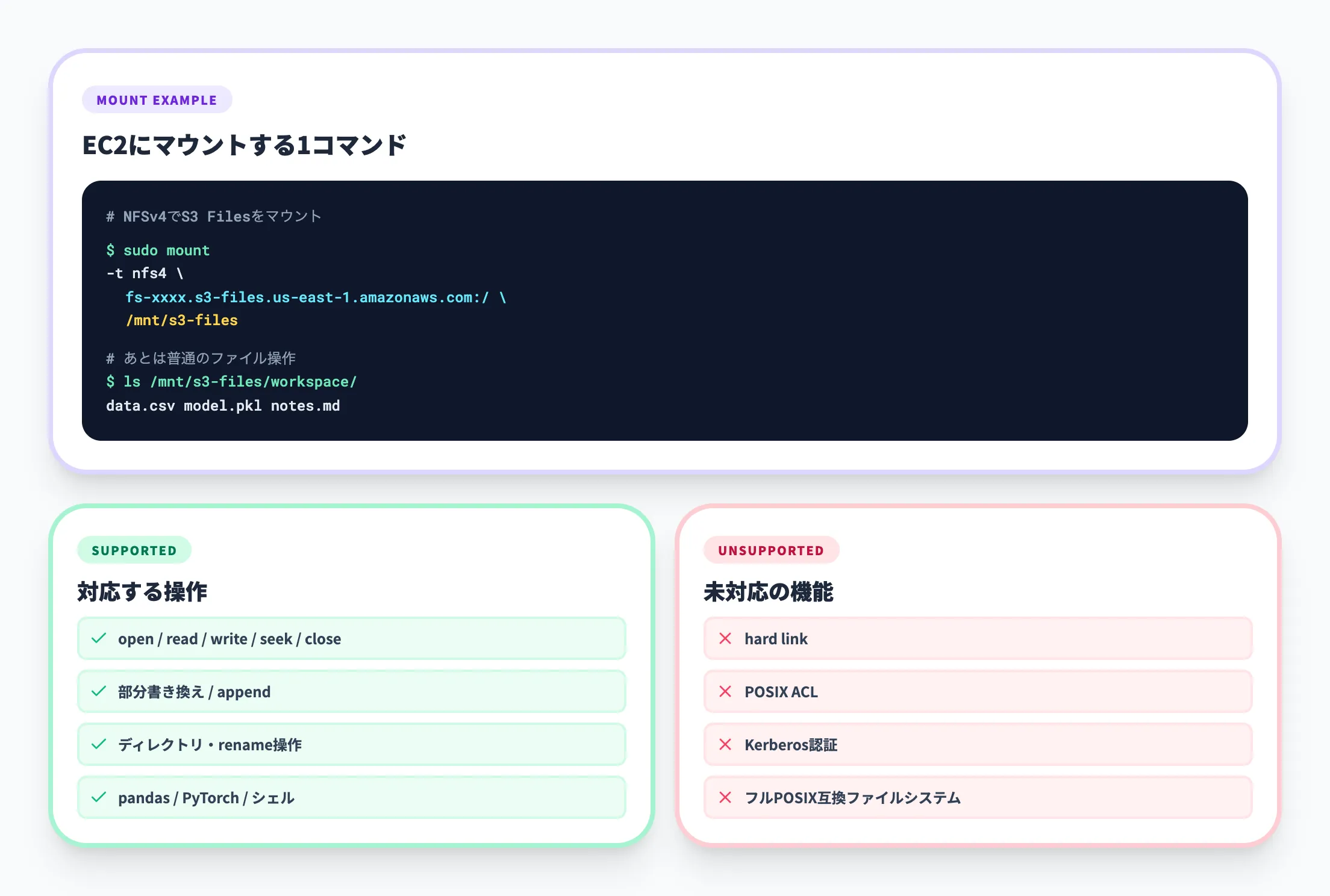Image resolution: width=1330 pixels, height=896 pixels.
Task: Click the red X beside hard link
Action: pyautogui.click(x=725, y=639)
